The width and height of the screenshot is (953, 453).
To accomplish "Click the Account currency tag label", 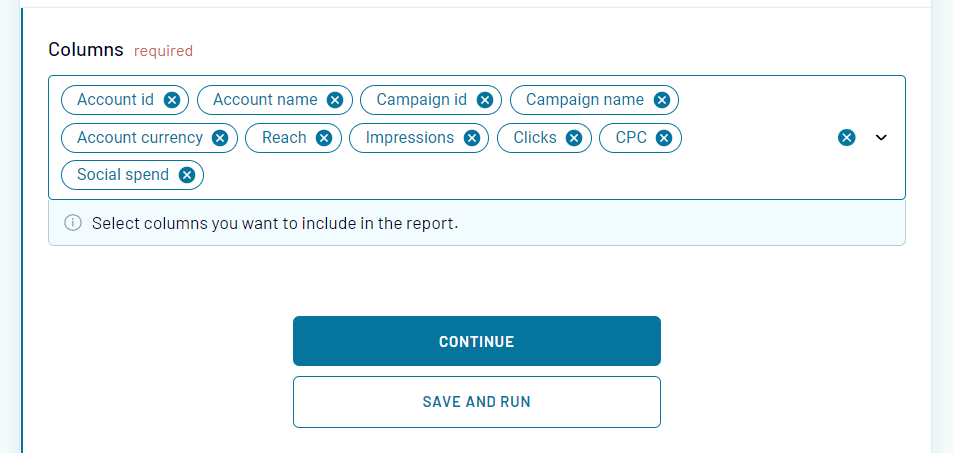I will pos(139,138).
